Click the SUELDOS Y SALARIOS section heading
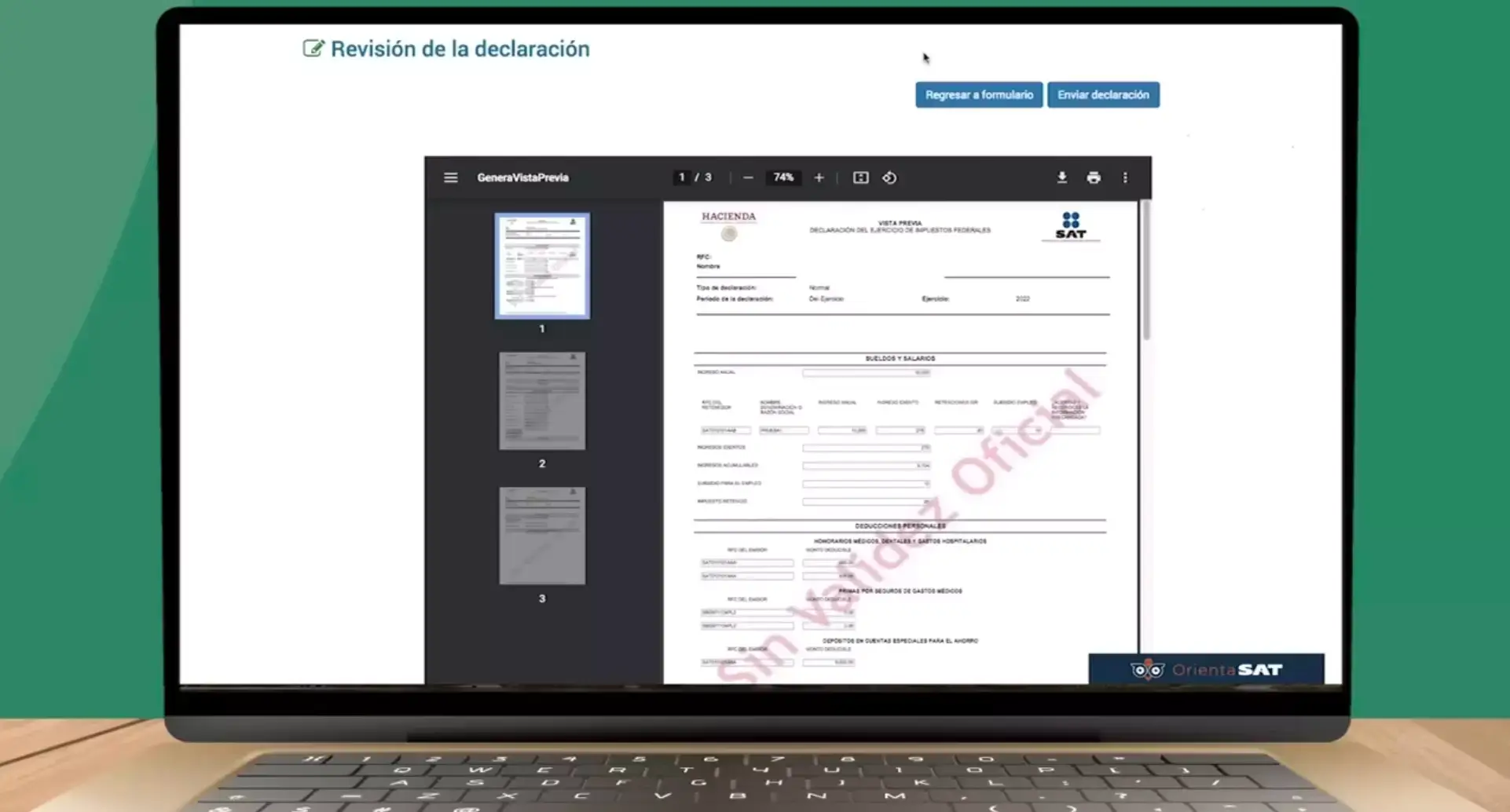Screen dimensions: 1510x812 pyautogui.click(x=900, y=358)
